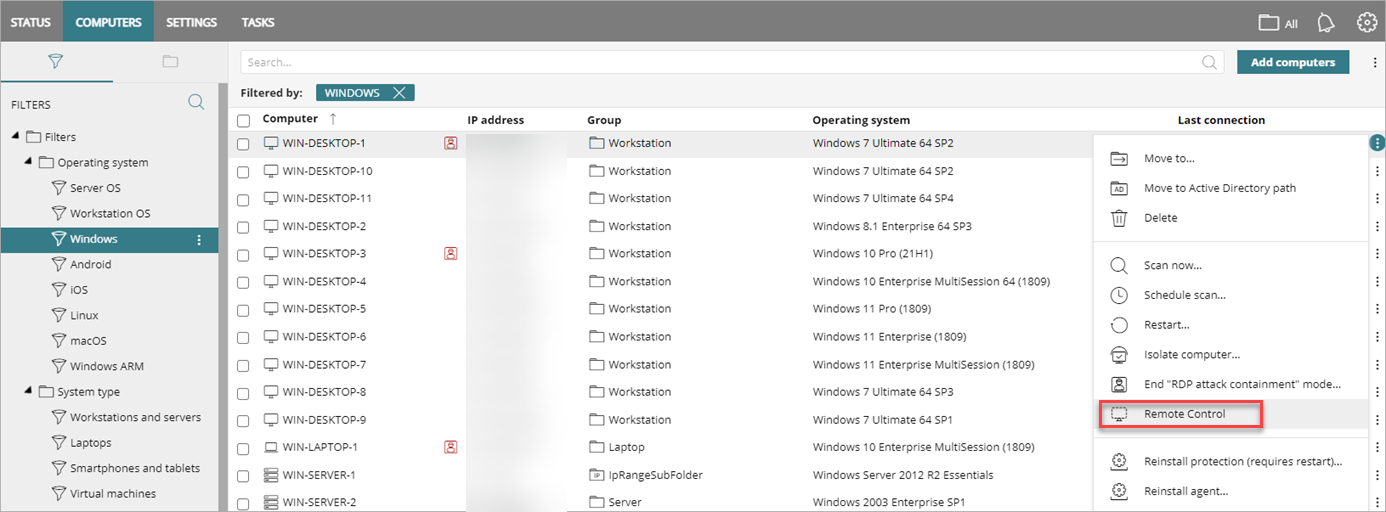1386x512 pixels.
Task: Tick the checkbox for WIN-DESKTOP-10
Action: (x=243, y=171)
